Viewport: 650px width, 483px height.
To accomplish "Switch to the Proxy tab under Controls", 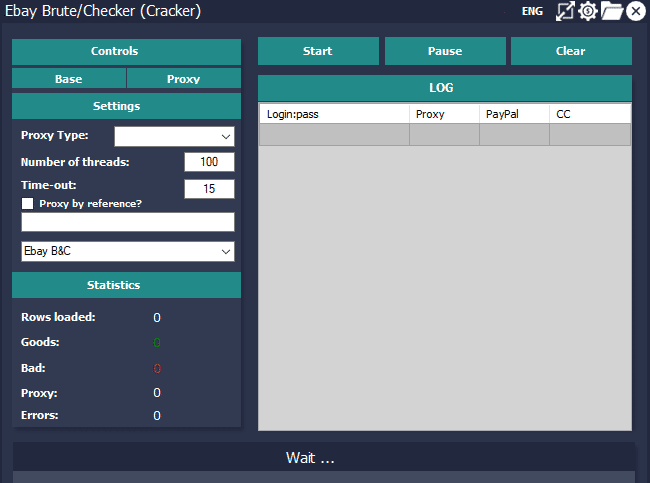I will click(x=184, y=79).
